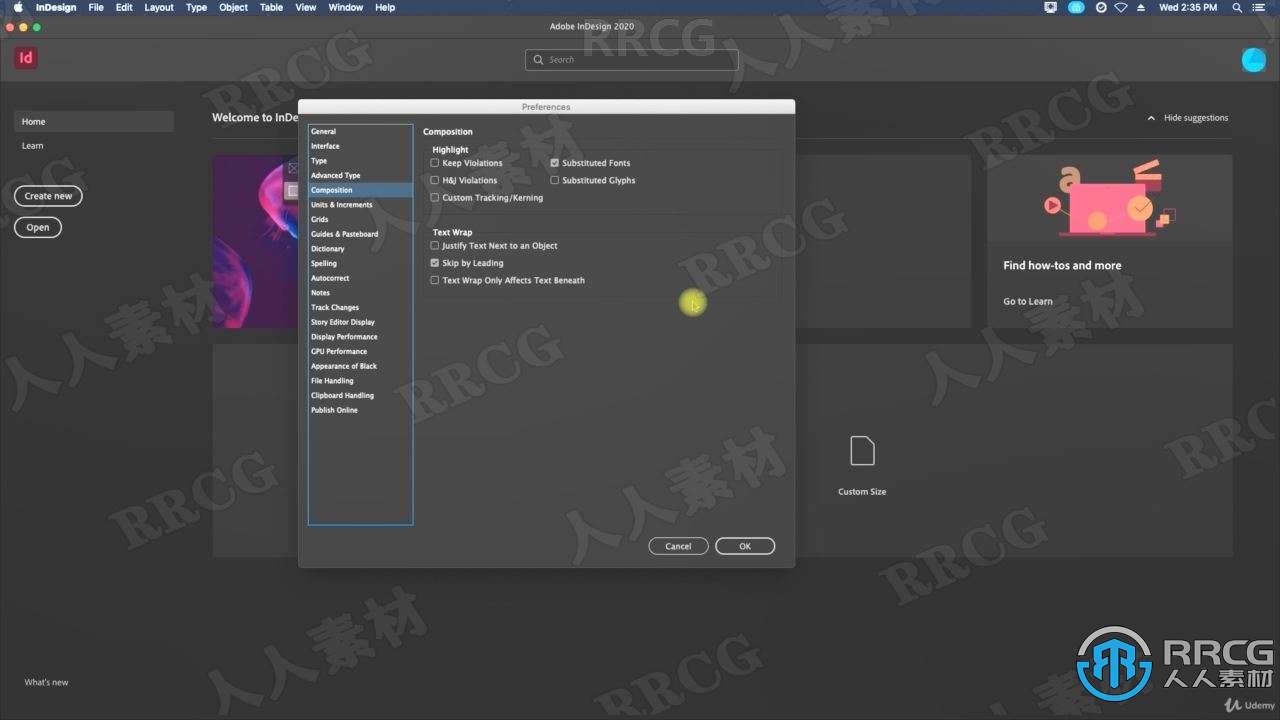Select the Home tab in sidebar

click(x=94, y=122)
